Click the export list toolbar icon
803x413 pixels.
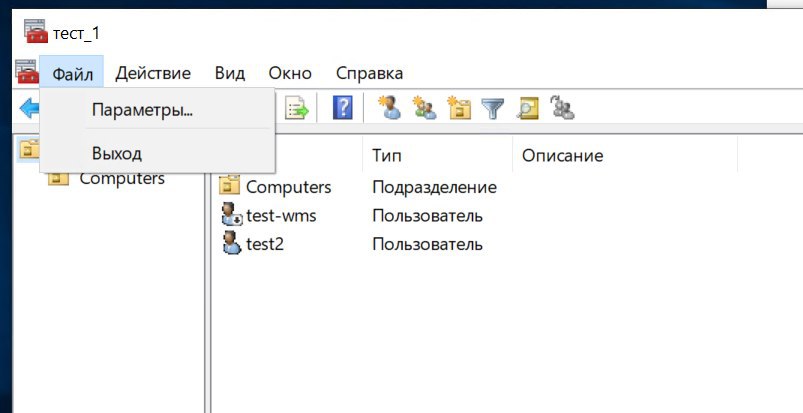[297, 109]
